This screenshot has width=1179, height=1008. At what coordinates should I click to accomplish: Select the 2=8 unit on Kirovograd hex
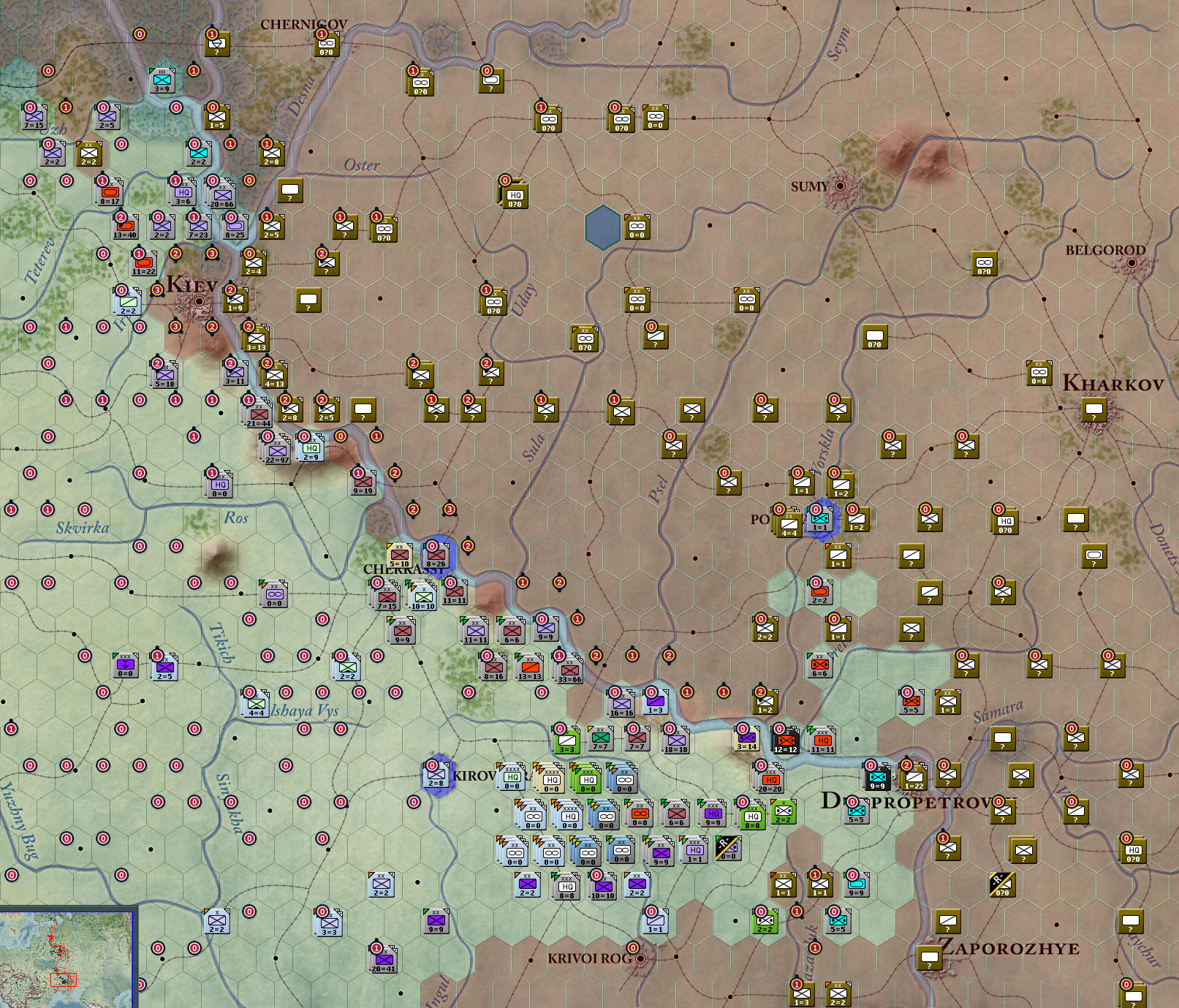pos(436,775)
